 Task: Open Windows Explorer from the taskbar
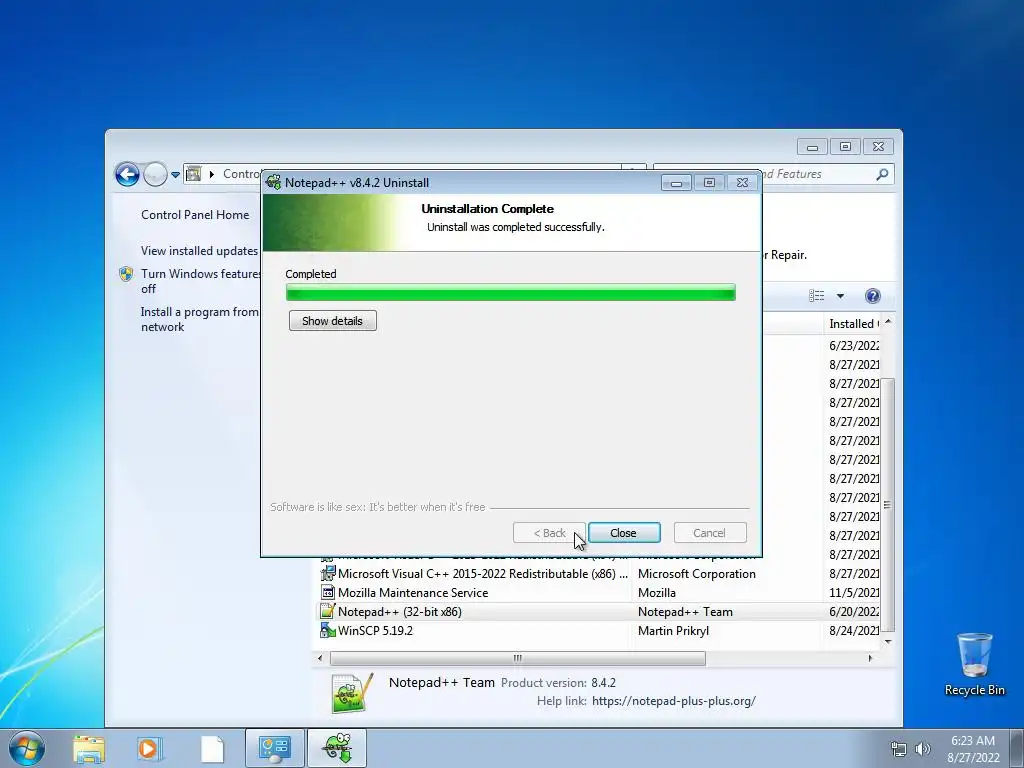click(x=89, y=749)
